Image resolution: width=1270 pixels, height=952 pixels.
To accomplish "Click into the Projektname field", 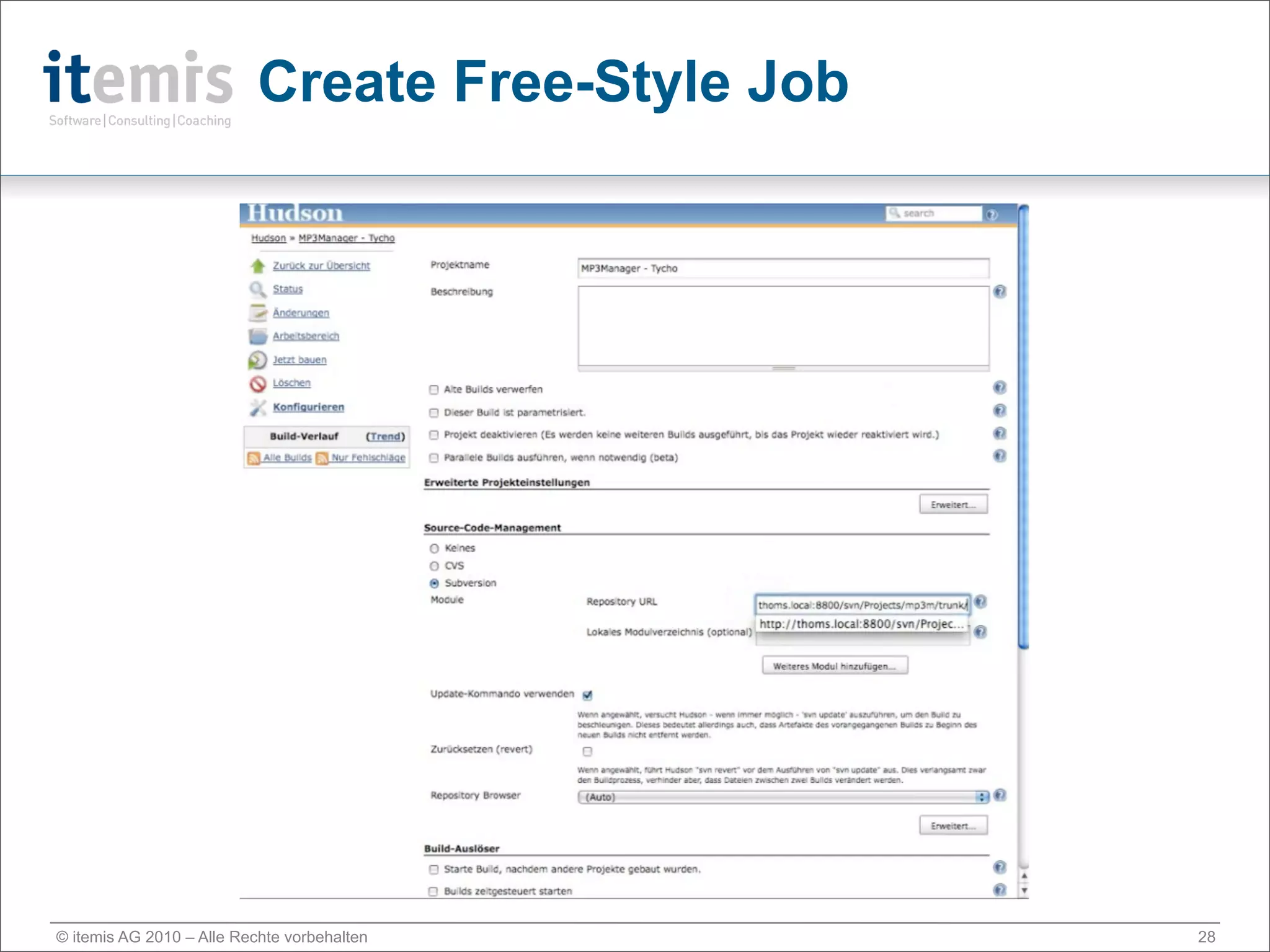I will [x=783, y=268].
